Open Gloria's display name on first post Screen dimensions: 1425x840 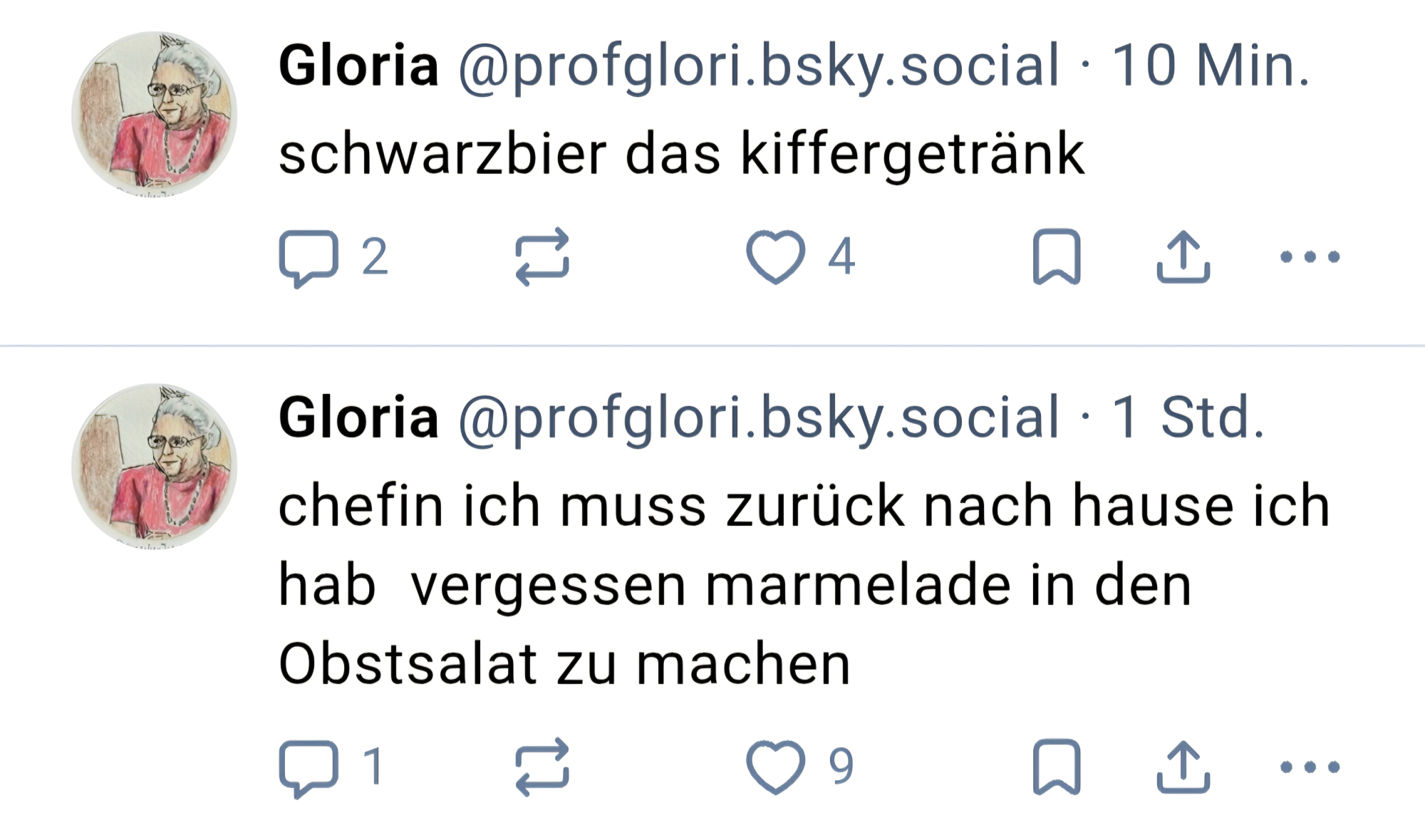[358, 66]
